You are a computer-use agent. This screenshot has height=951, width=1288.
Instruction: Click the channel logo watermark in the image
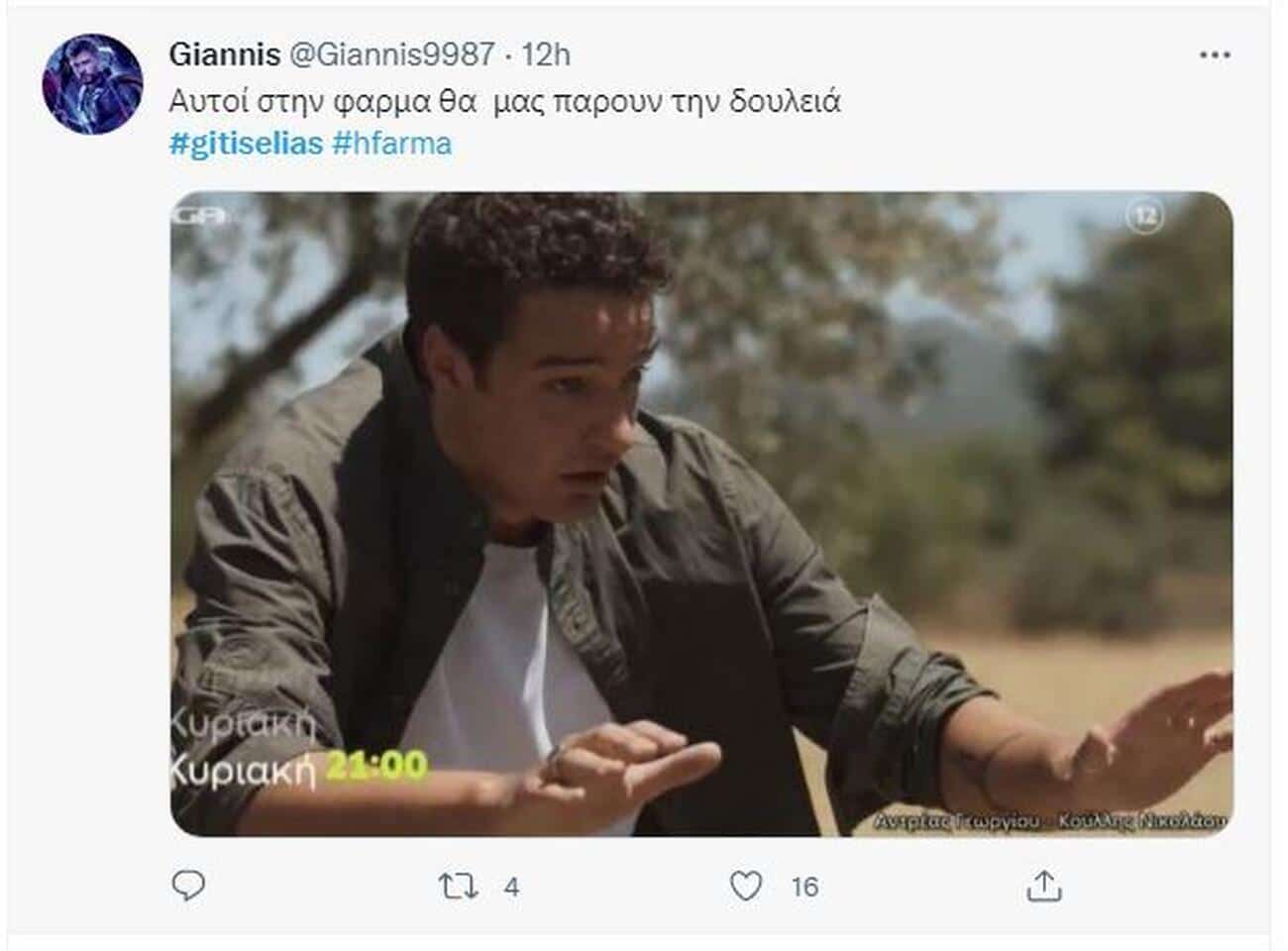click(x=201, y=214)
